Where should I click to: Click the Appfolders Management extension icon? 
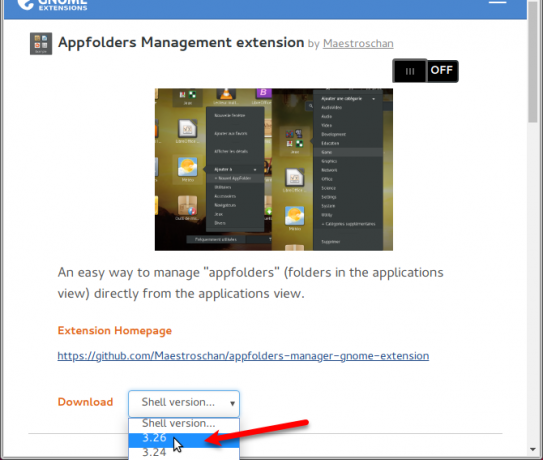41,44
